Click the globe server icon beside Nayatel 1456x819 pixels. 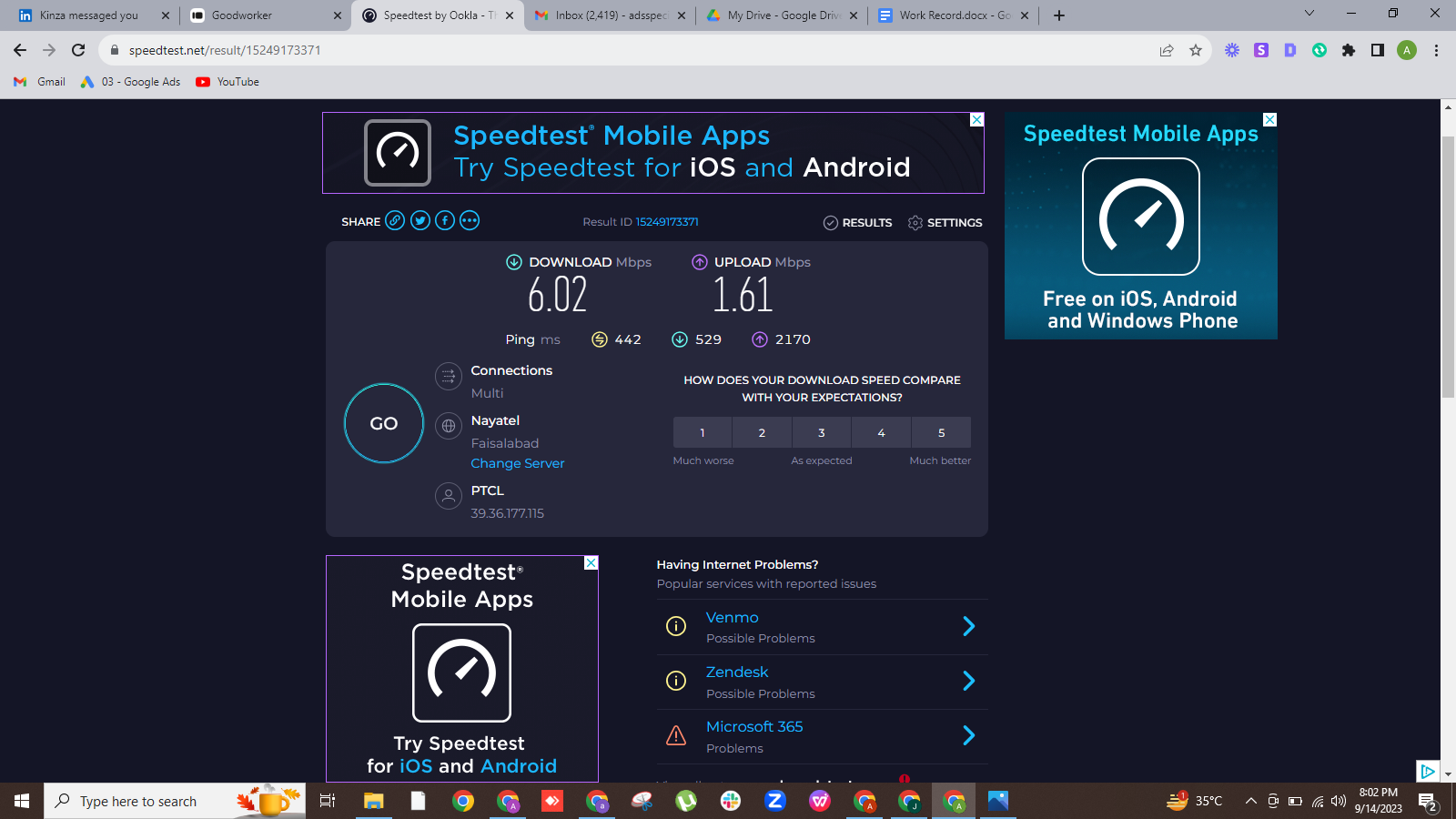[x=449, y=426]
